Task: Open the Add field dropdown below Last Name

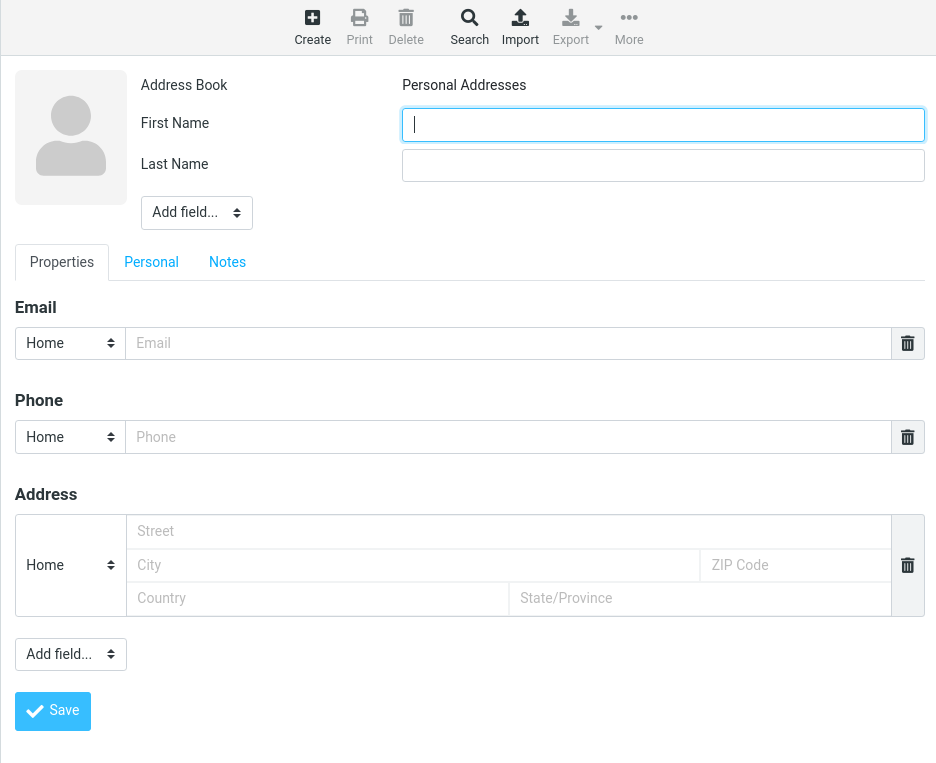Action: click(196, 213)
